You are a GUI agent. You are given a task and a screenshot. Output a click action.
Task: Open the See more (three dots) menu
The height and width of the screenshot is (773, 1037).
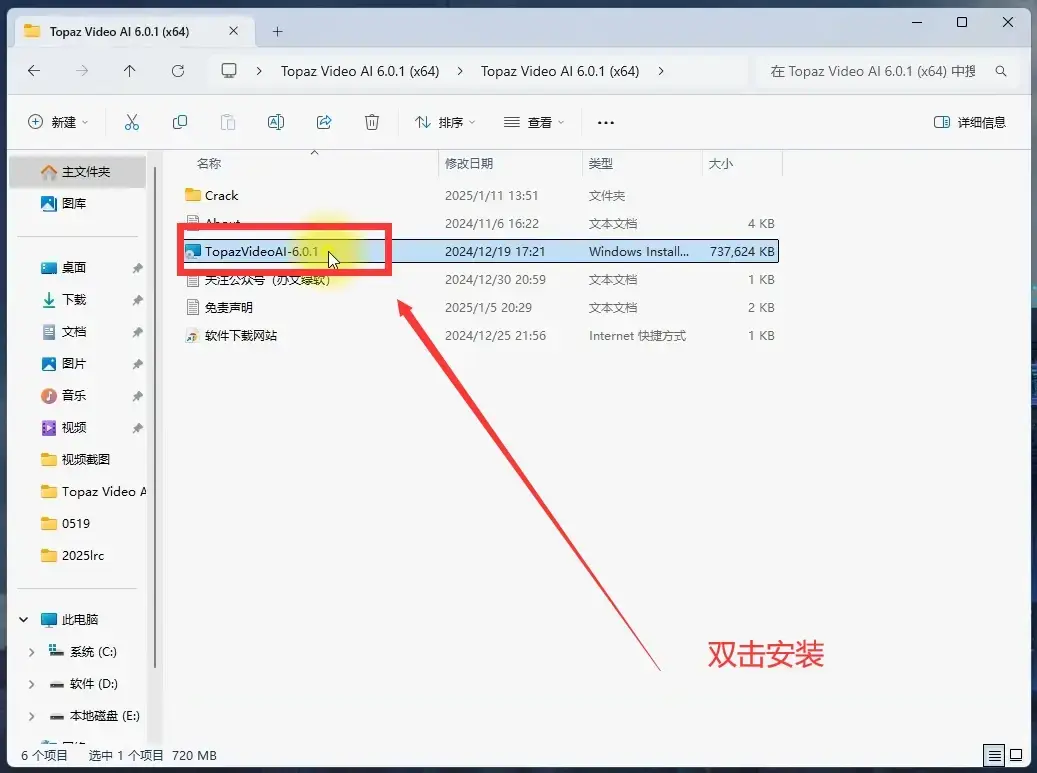tap(606, 122)
